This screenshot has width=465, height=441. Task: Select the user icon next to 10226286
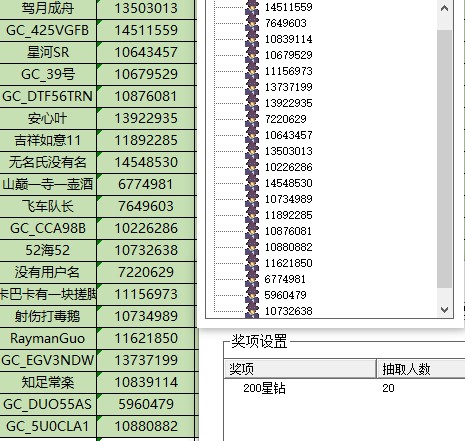[252, 167]
